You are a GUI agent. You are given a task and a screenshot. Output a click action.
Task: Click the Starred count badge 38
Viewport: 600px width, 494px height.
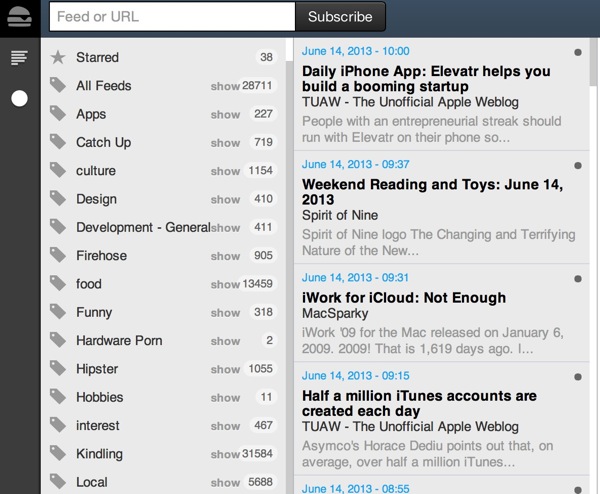coord(266,57)
